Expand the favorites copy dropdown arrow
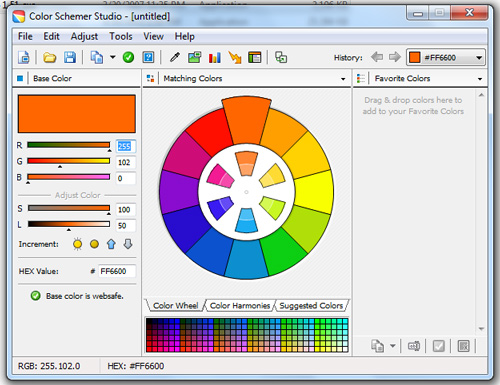500x385 pixels. click(393, 346)
